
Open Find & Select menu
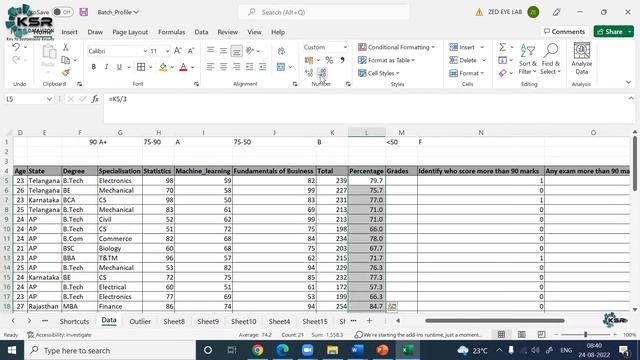(550, 59)
